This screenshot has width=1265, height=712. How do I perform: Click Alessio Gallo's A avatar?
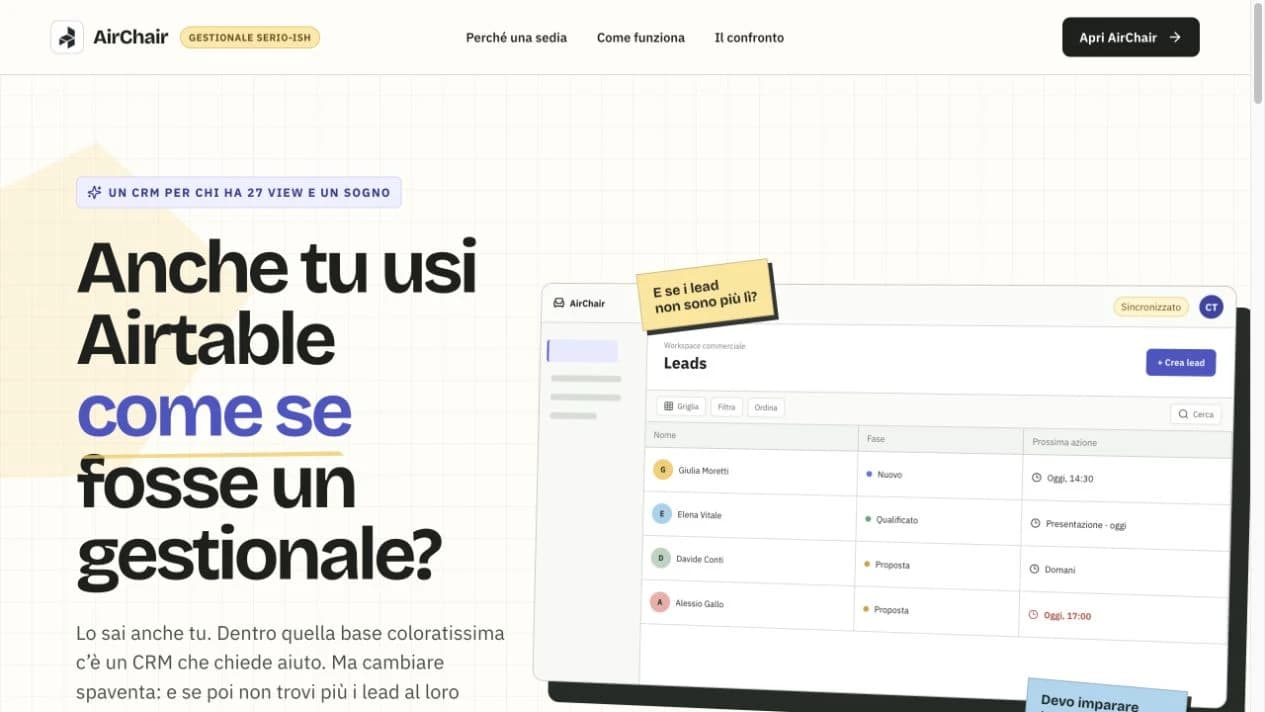point(659,602)
